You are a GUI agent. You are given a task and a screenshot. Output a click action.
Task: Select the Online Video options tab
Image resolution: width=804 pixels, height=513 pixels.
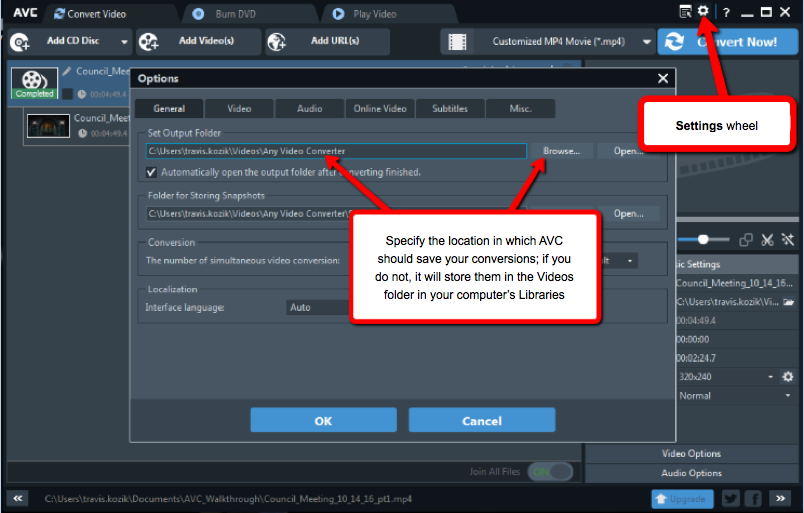pos(380,109)
